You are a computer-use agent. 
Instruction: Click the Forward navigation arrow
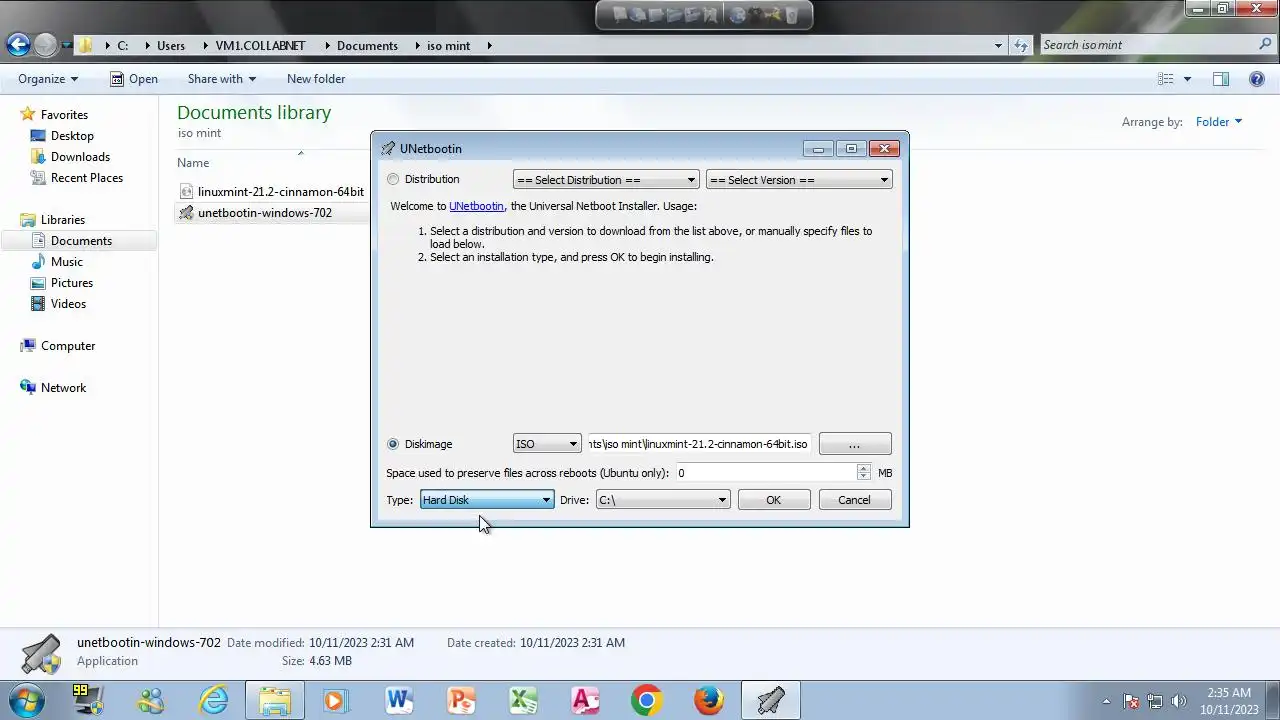pos(46,44)
